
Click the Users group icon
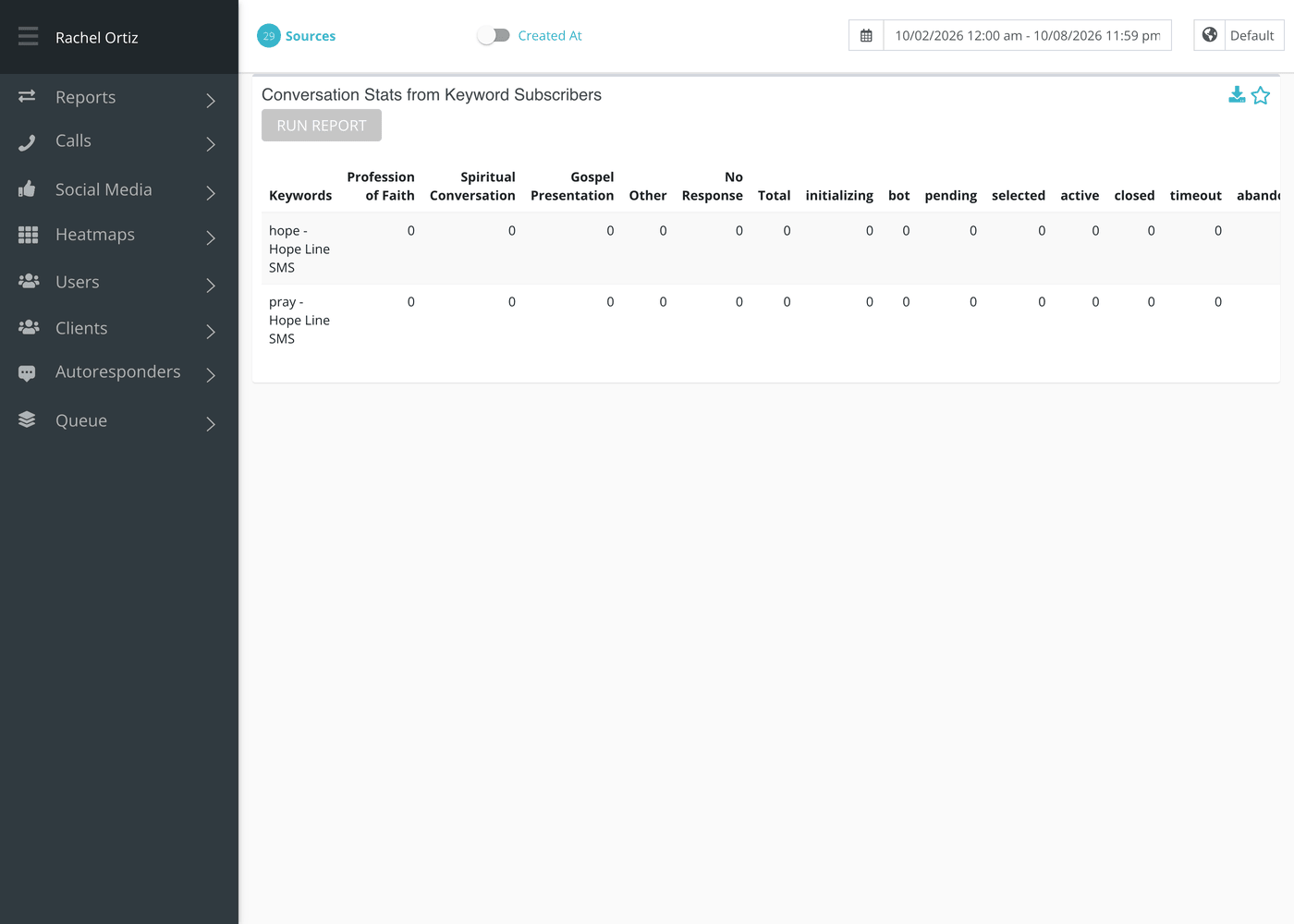pyautogui.click(x=29, y=281)
